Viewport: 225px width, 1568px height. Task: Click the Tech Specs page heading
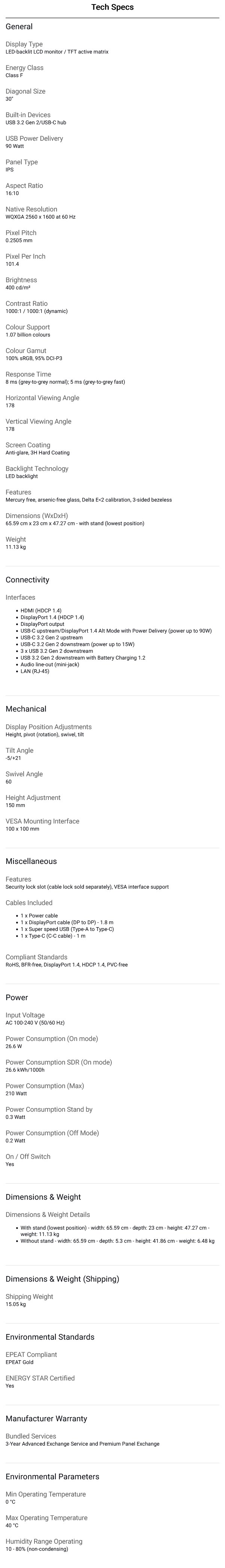point(112,7)
